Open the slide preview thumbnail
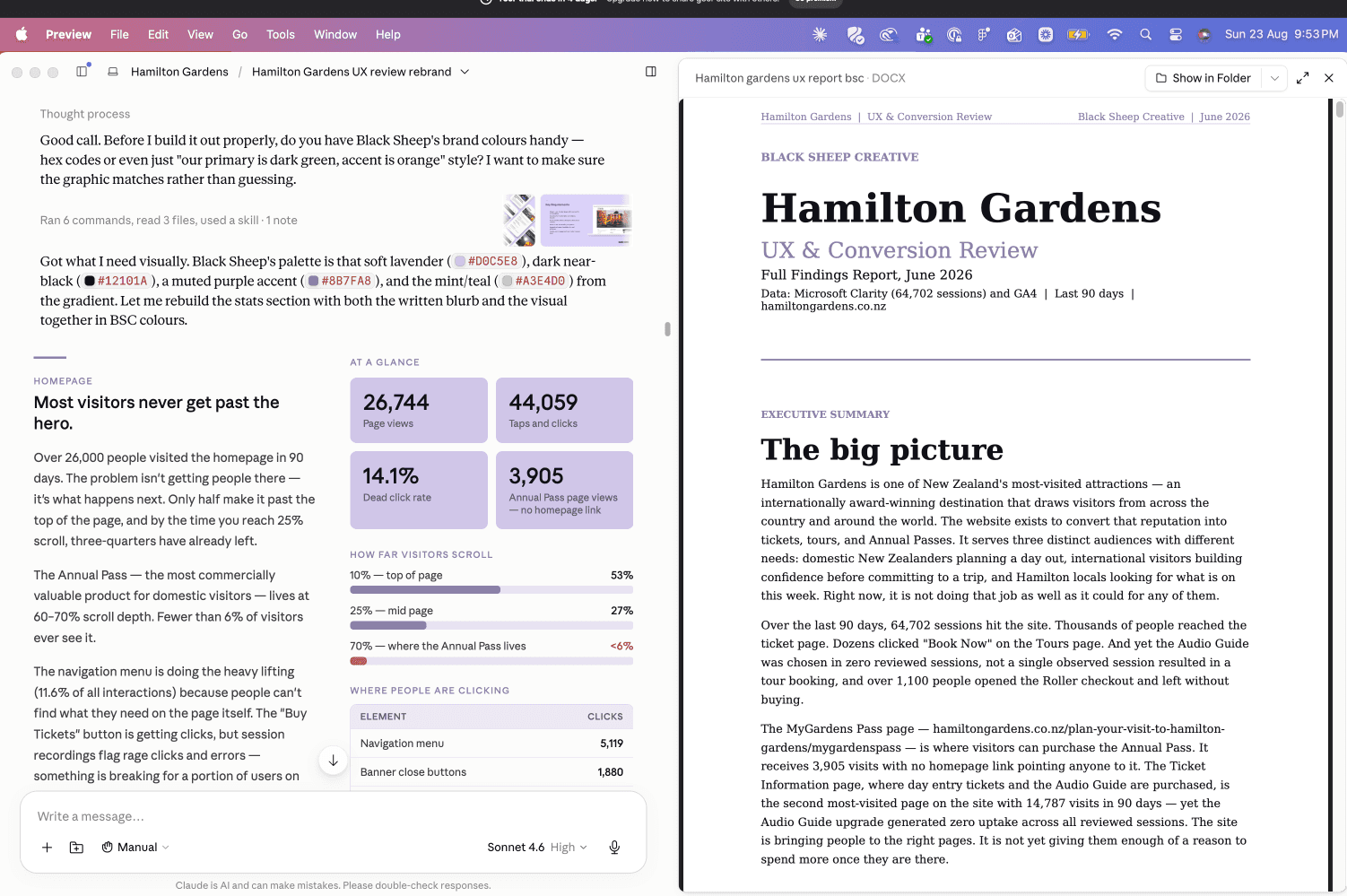This screenshot has height=896, width=1347. point(587,221)
